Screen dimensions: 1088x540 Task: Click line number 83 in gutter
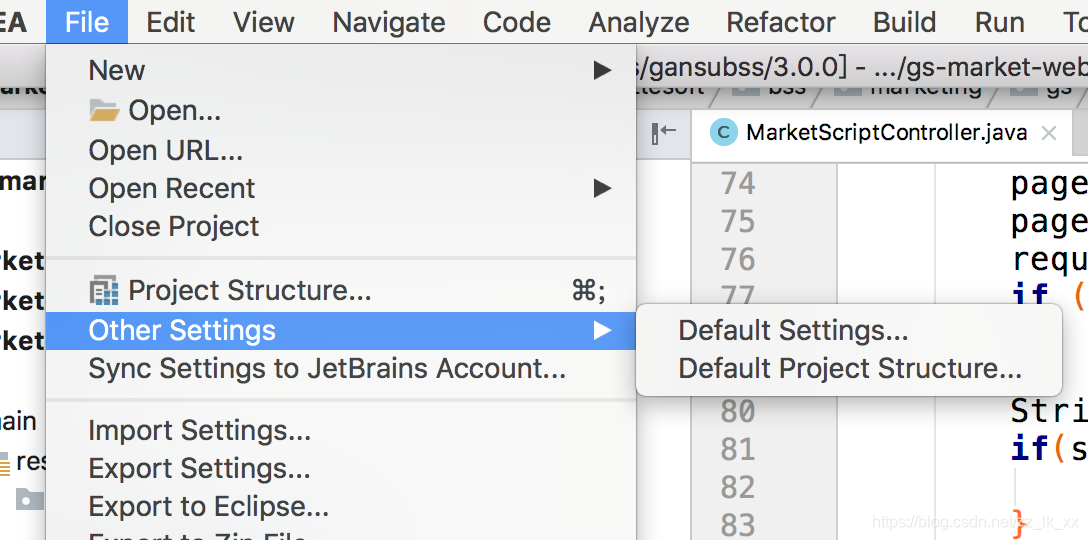(738, 525)
